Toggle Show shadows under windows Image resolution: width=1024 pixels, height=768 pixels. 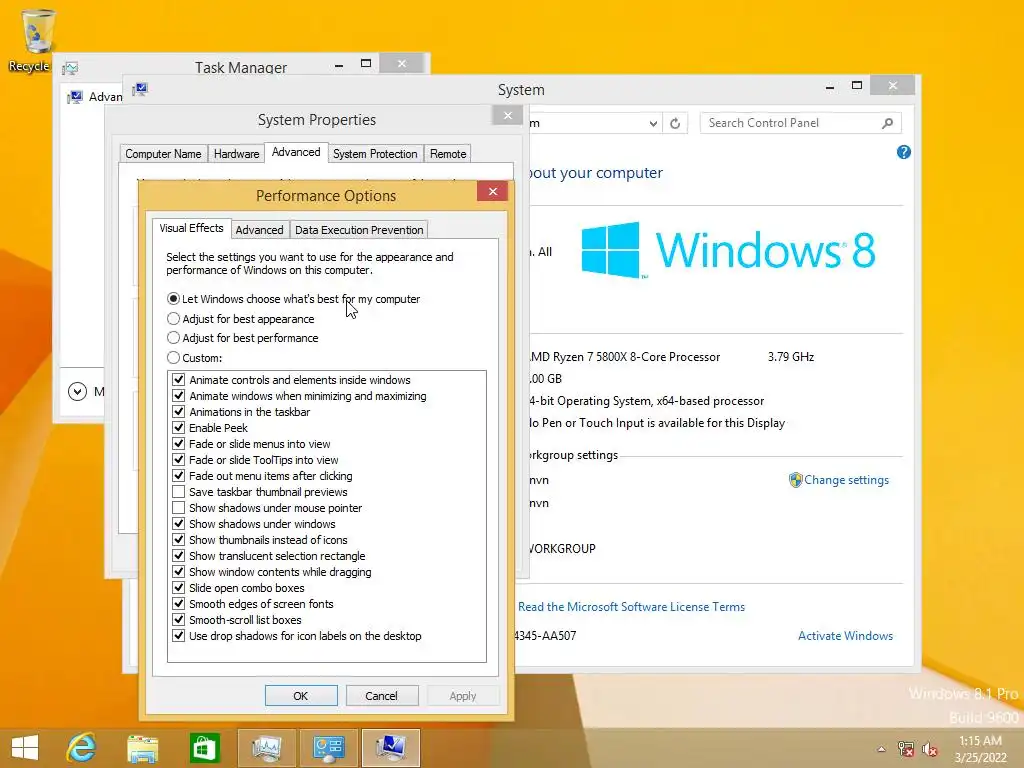[x=178, y=524]
